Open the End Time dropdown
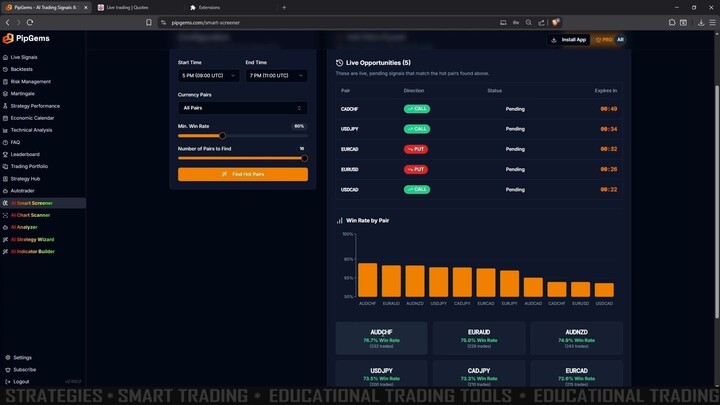720x405 pixels. (276, 75)
